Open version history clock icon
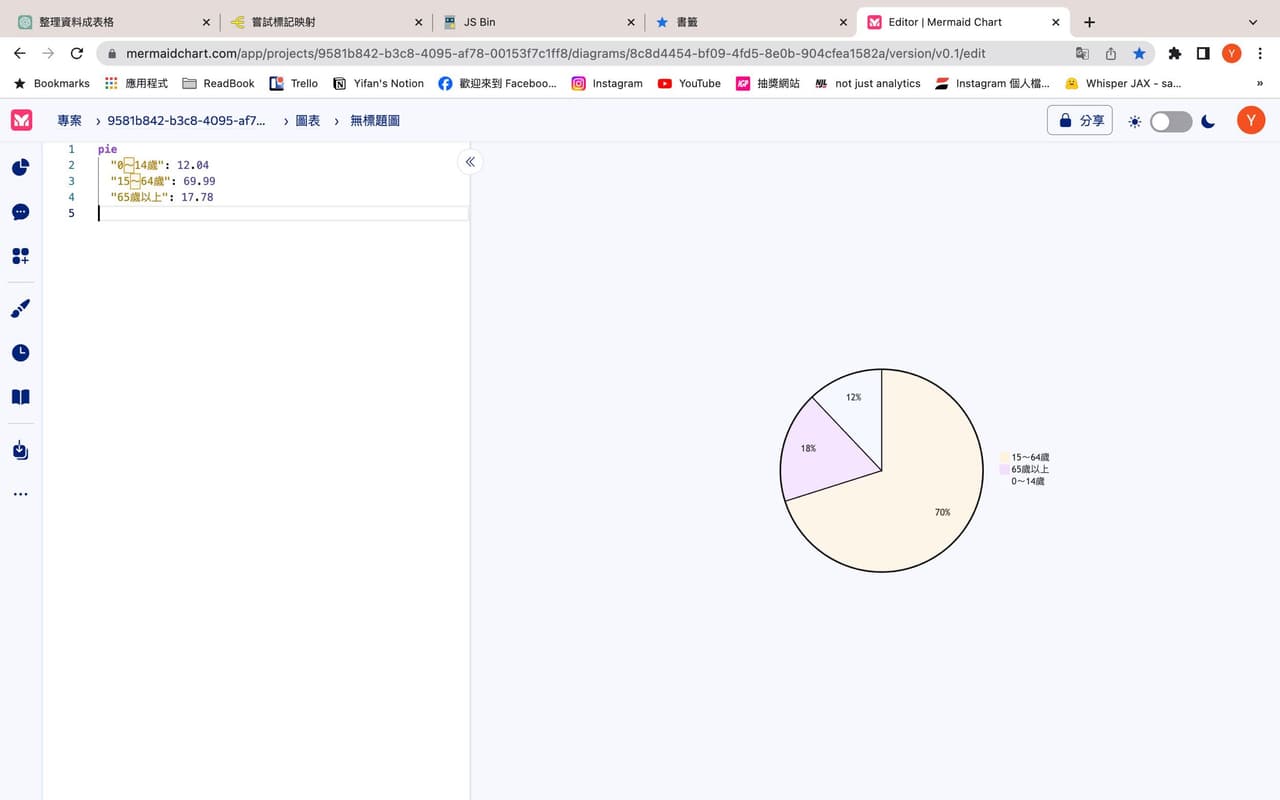1280x800 pixels. click(20, 353)
